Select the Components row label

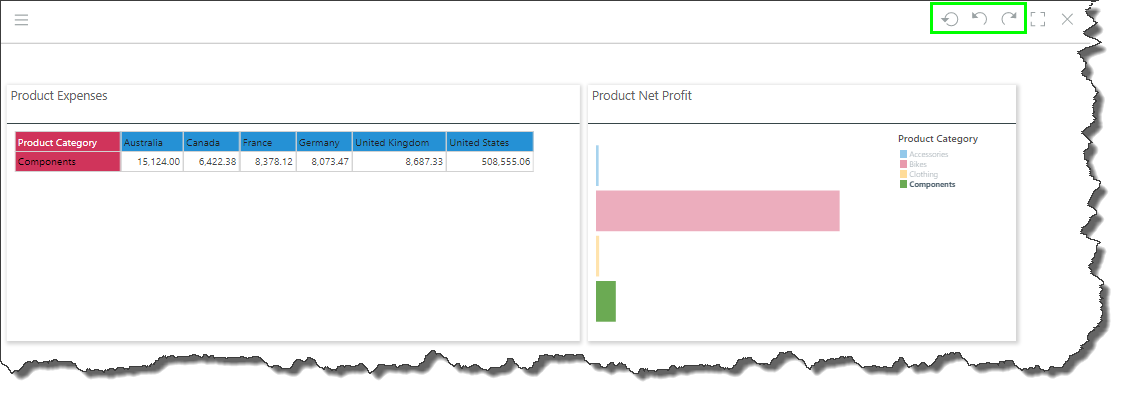[68, 162]
